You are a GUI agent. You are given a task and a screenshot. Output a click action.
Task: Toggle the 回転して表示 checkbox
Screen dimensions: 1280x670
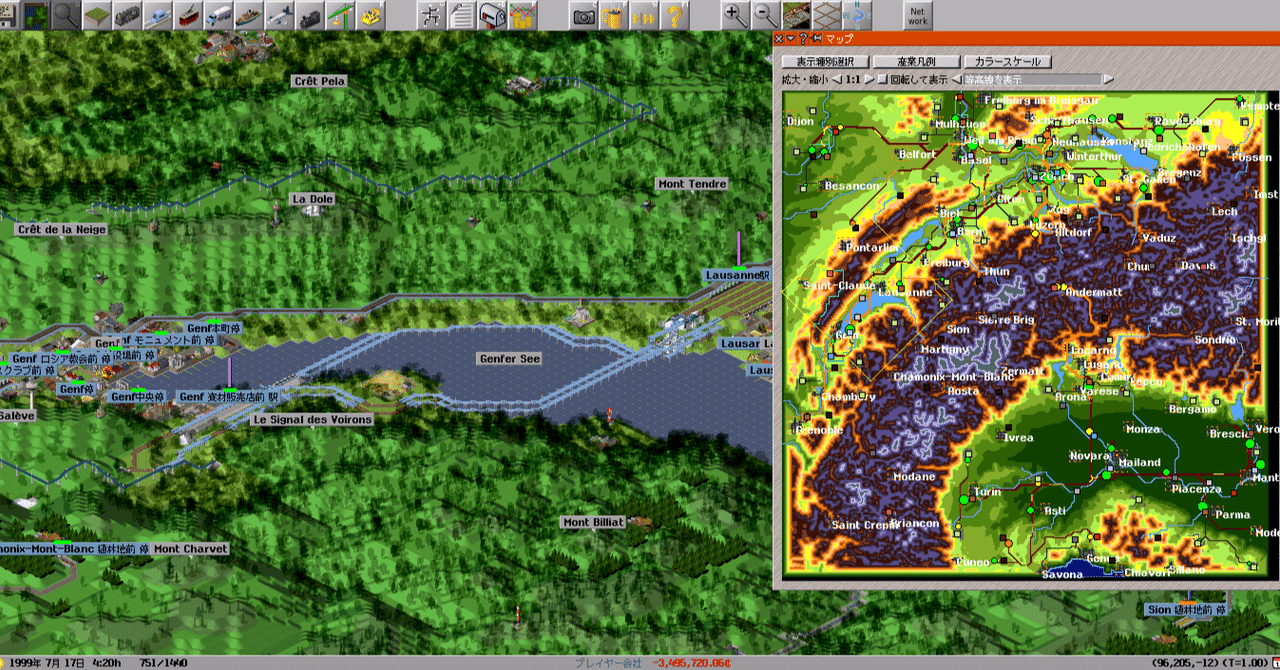[882, 79]
